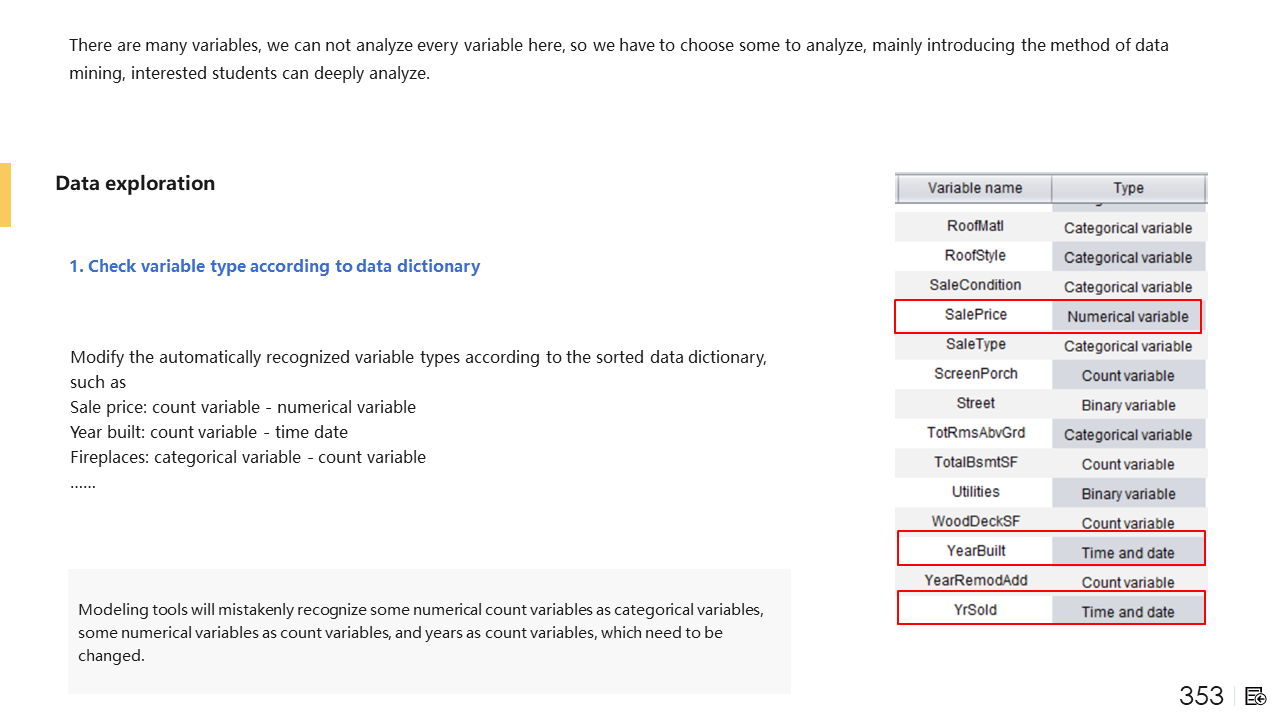Click the 'Type' column header
The width and height of the screenshot is (1280, 720).
coord(1128,188)
